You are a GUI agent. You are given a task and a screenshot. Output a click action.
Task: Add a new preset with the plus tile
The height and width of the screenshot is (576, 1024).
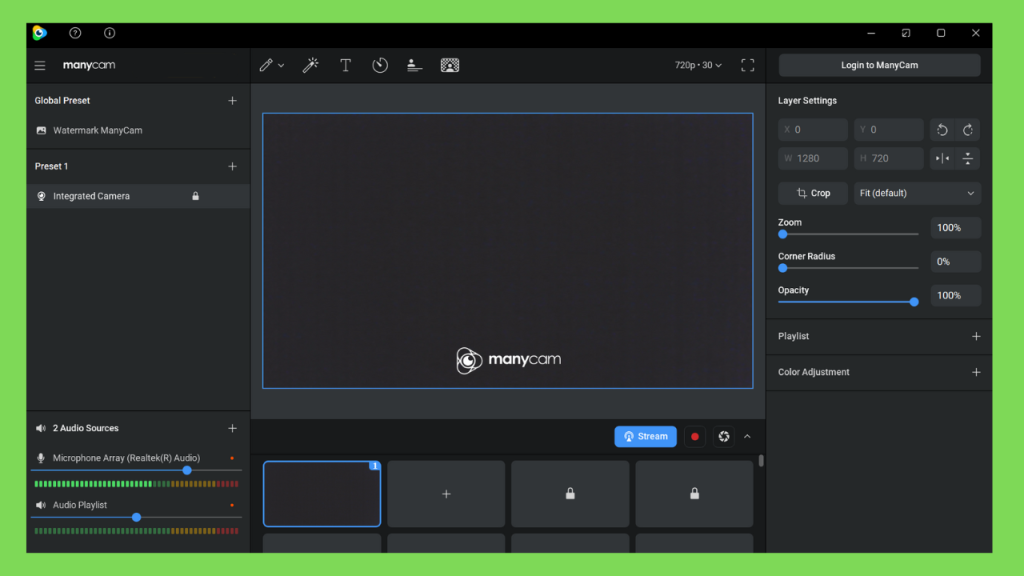tap(446, 494)
